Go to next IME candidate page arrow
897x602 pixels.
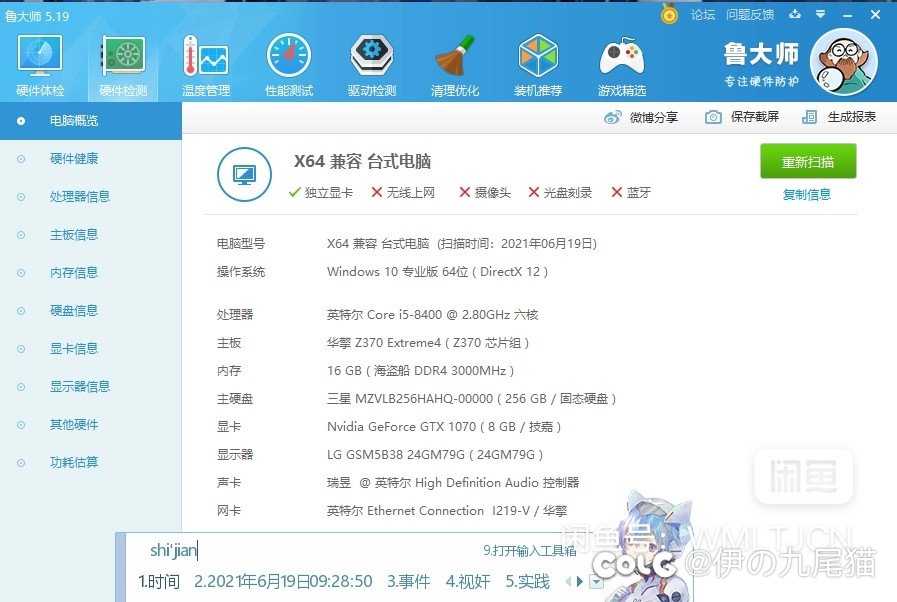coord(580,582)
